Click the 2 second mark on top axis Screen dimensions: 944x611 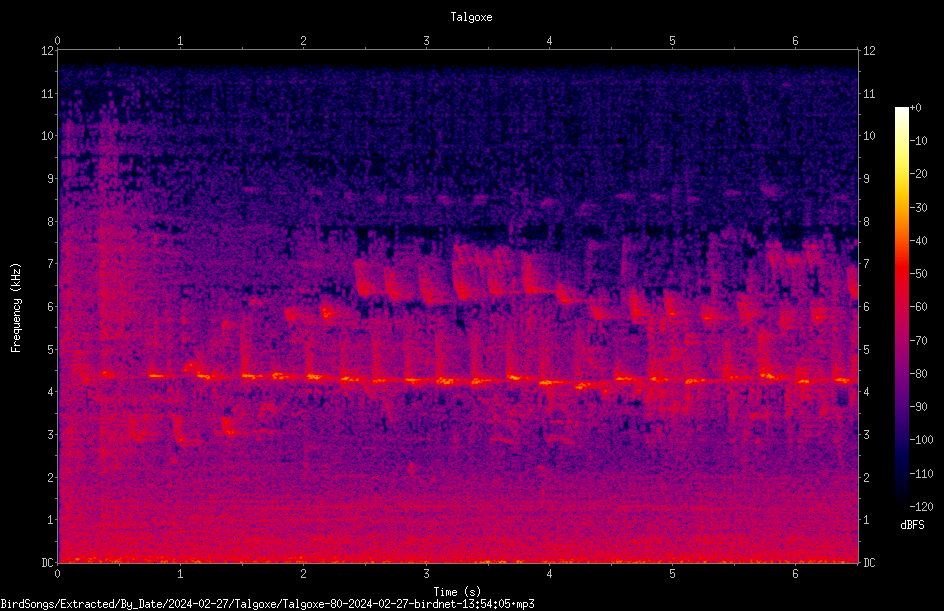tap(303, 41)
